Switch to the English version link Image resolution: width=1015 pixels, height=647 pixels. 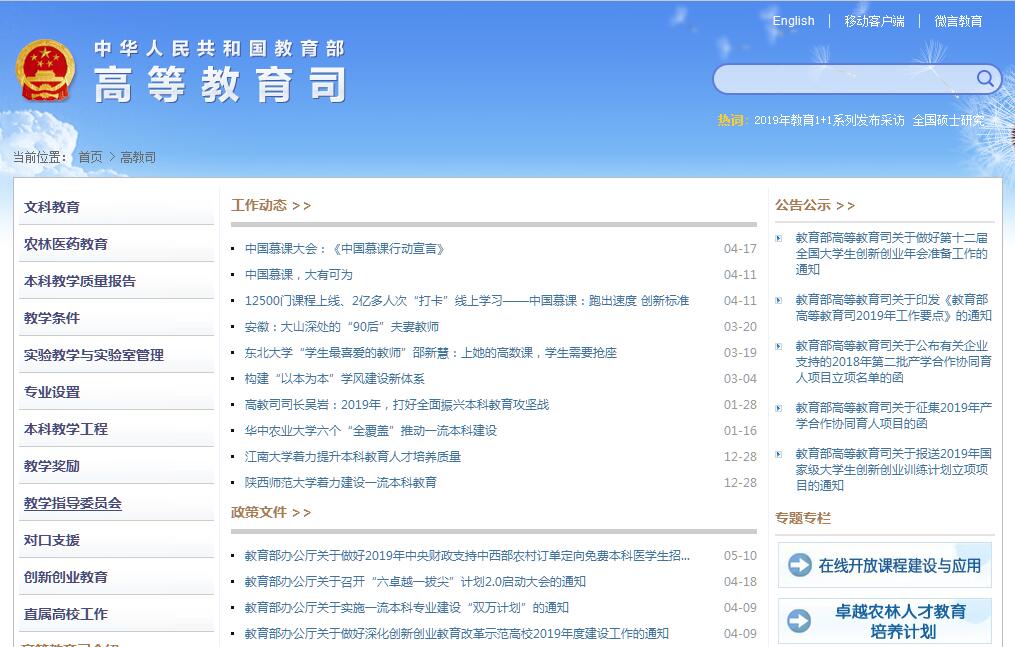[x=793, y=21]
